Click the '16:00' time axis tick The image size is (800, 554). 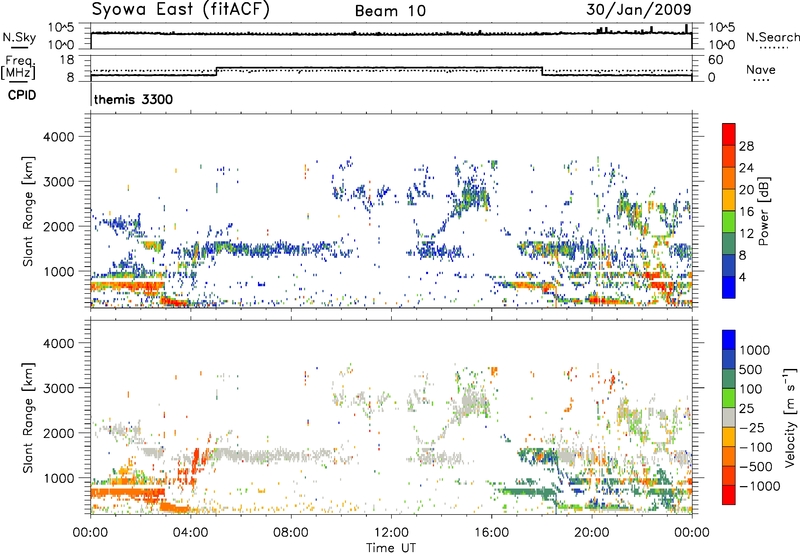(491, 533)
